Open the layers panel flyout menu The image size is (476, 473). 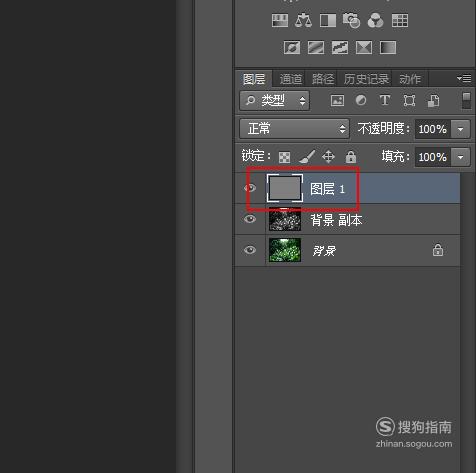coord(464,79)
